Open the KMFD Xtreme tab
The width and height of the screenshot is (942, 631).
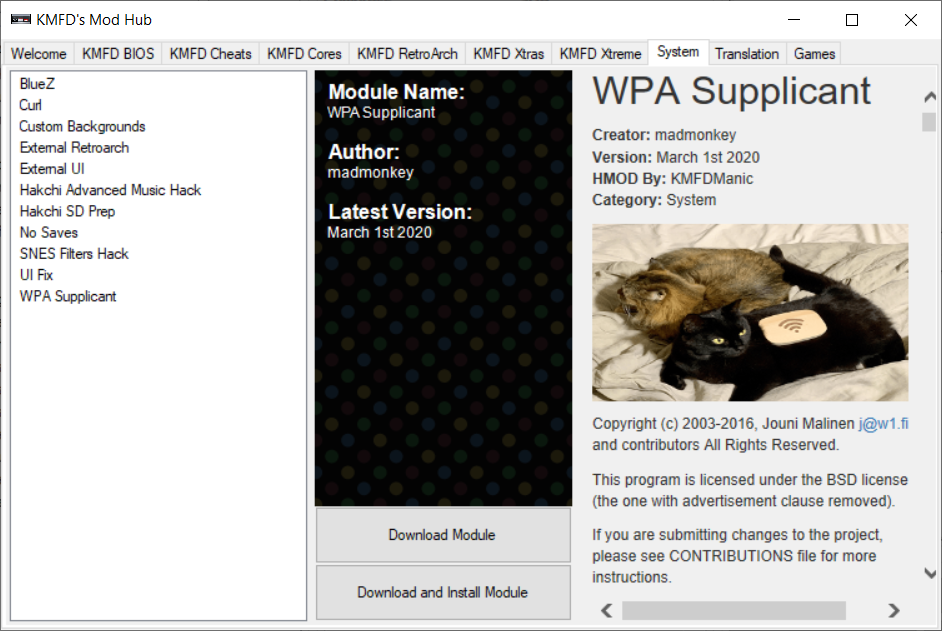tap(600, 53)
